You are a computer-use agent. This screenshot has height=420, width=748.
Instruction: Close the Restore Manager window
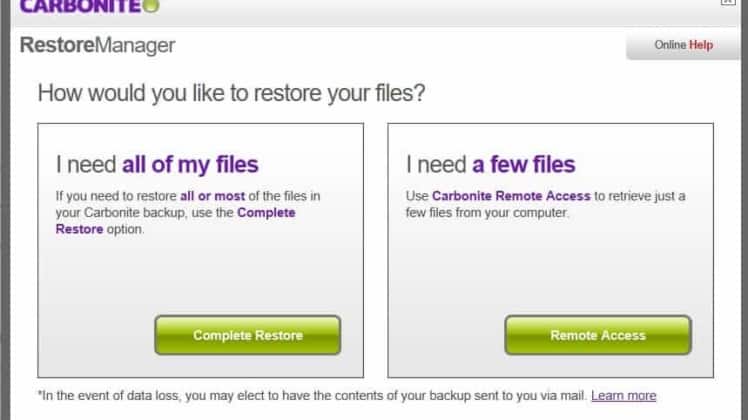728,2
